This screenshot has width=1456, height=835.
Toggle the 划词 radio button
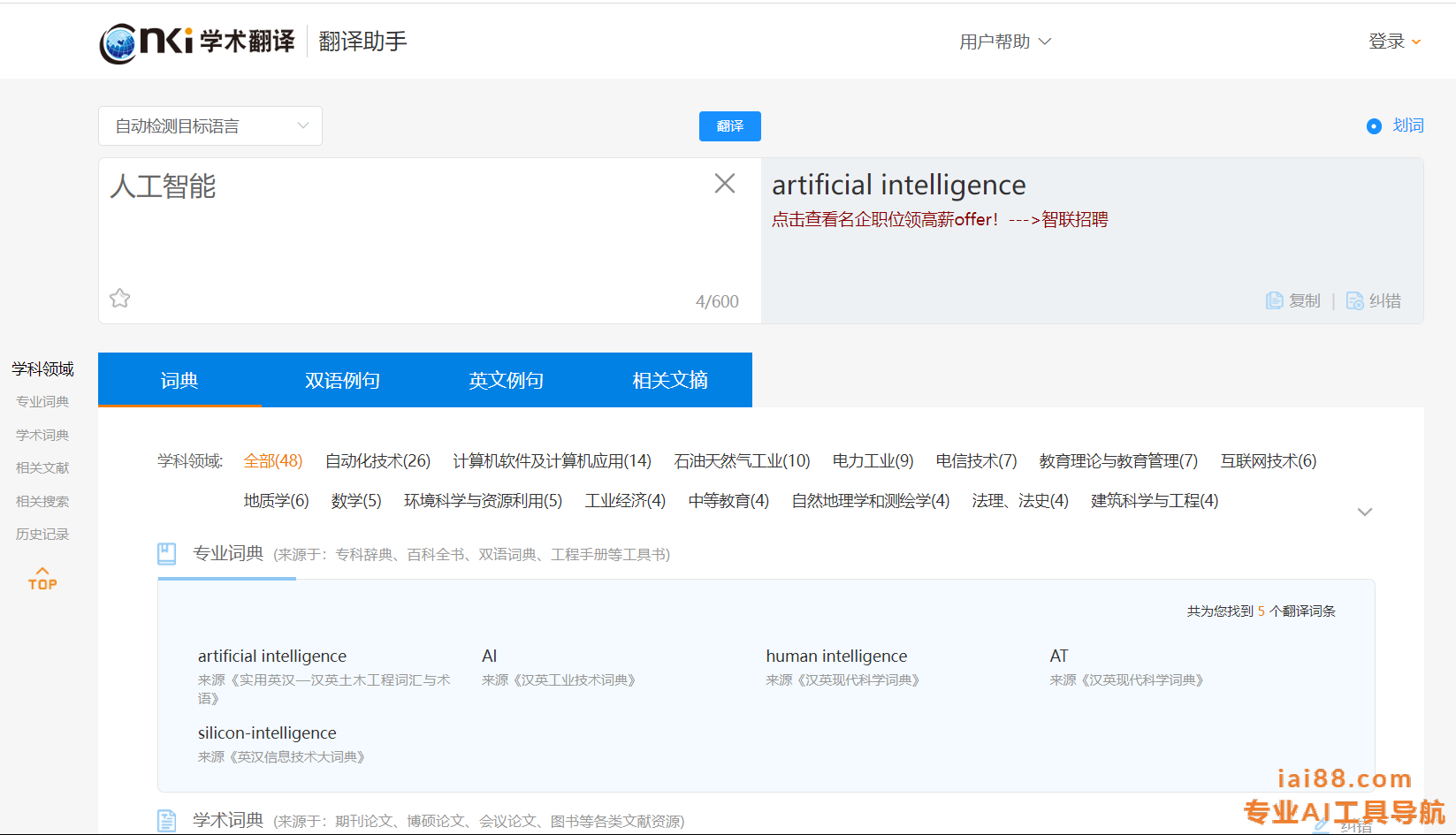tap(1374, 126)
